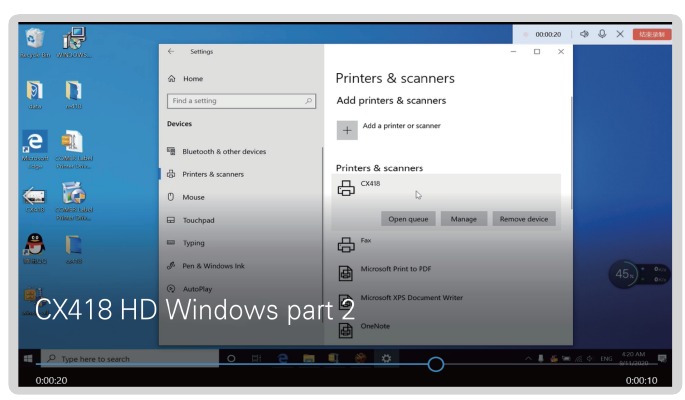685x400 pixels.
Task: Toggle the microphone in the recording toolbar
Action: (x=603, y=34)
